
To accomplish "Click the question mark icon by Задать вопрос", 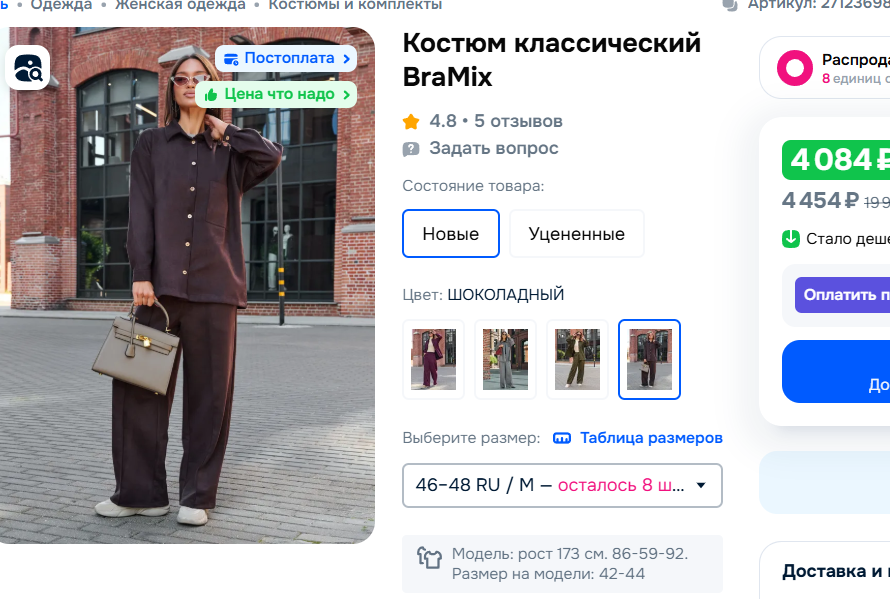I will point(411,149).
